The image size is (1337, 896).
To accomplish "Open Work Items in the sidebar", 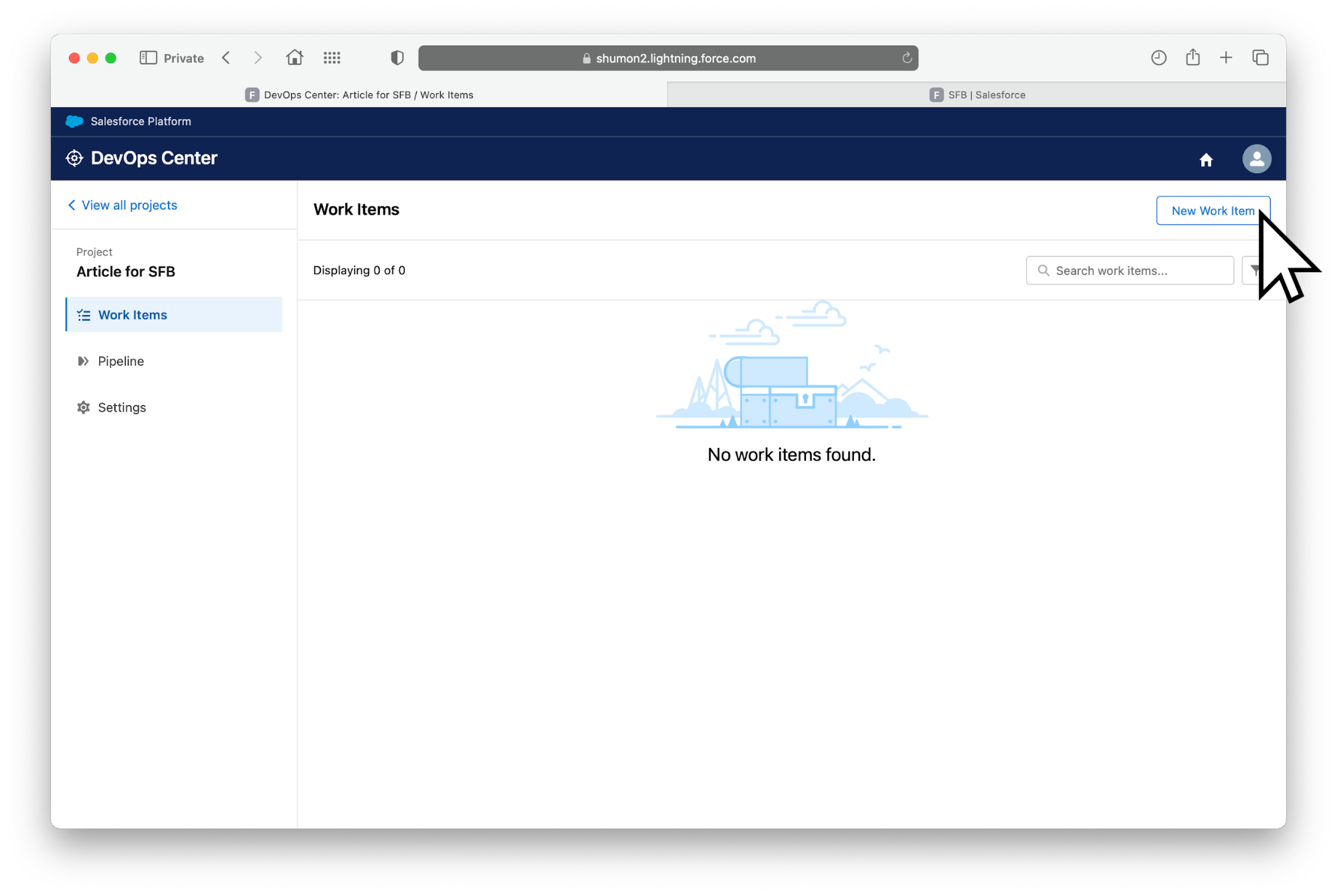I will (174, 315).
